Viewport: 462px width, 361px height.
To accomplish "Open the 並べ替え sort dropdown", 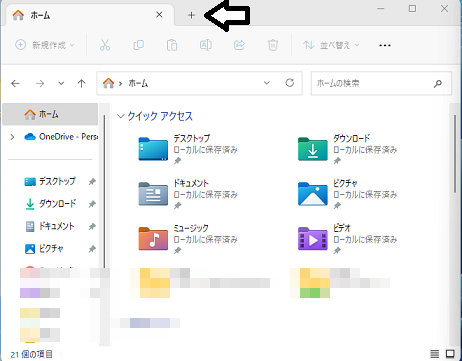I will coord(331,45).
